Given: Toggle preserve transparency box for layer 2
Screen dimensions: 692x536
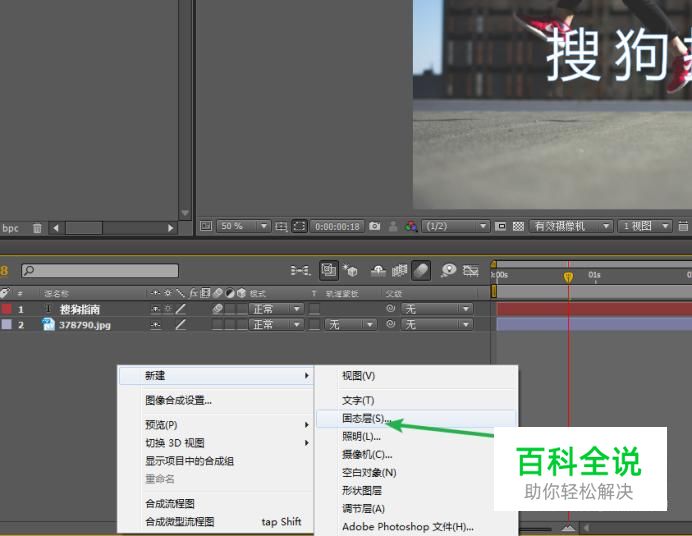Looking at the screenshot, I should (314, 325).
